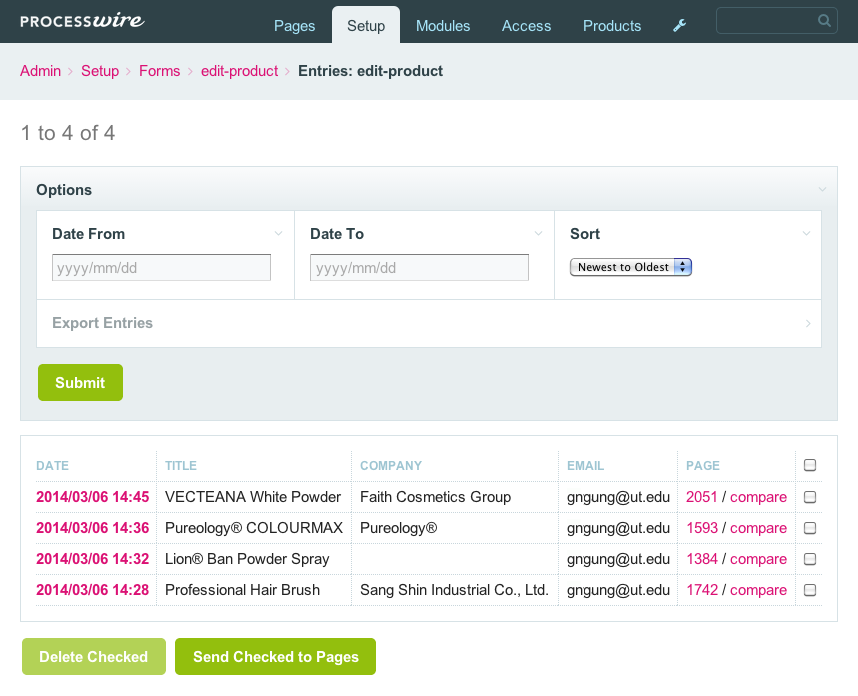Image resolution: width=858 pixels, height=696 pixels.
Task: Collapse the Date To field chevron
Action: 538,234
